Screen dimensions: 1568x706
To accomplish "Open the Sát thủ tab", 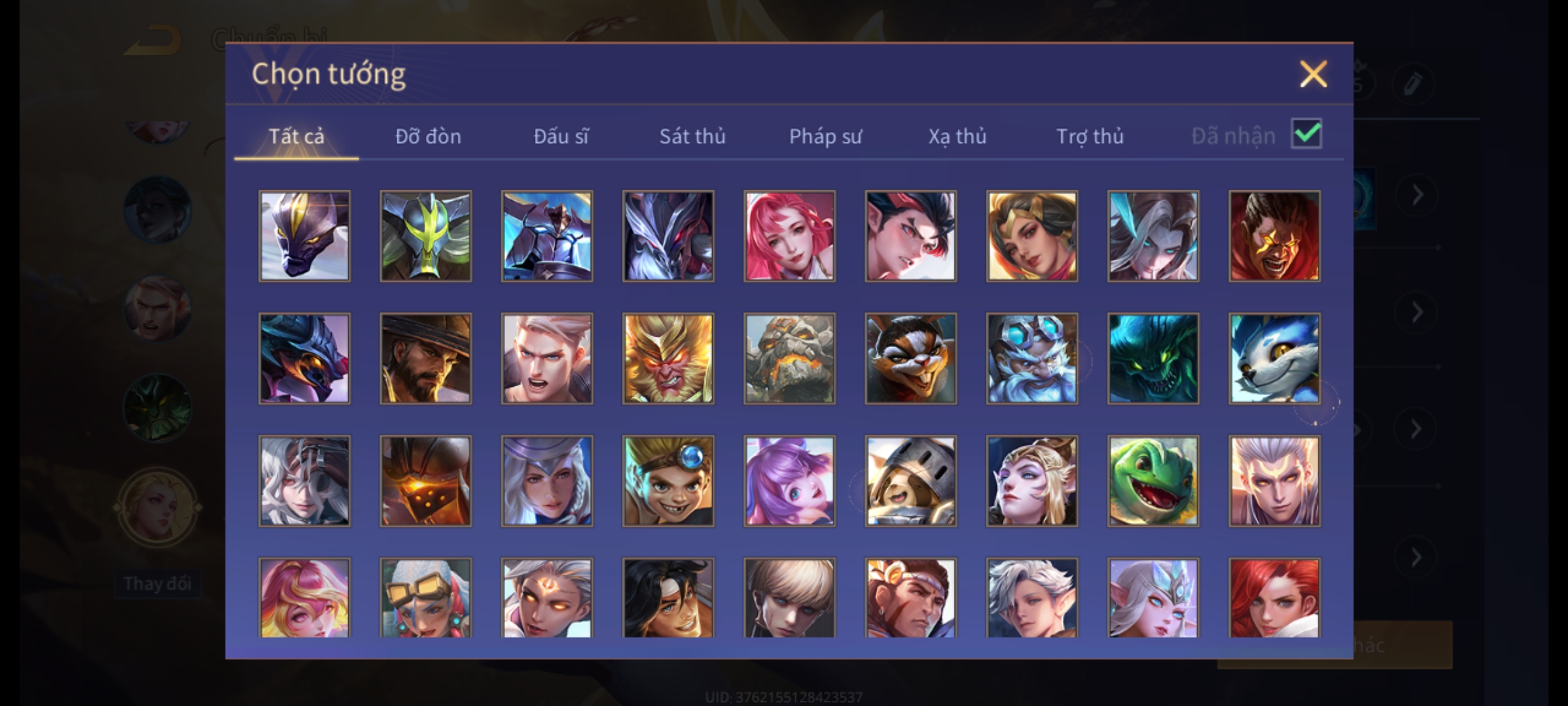I will 693,136.
